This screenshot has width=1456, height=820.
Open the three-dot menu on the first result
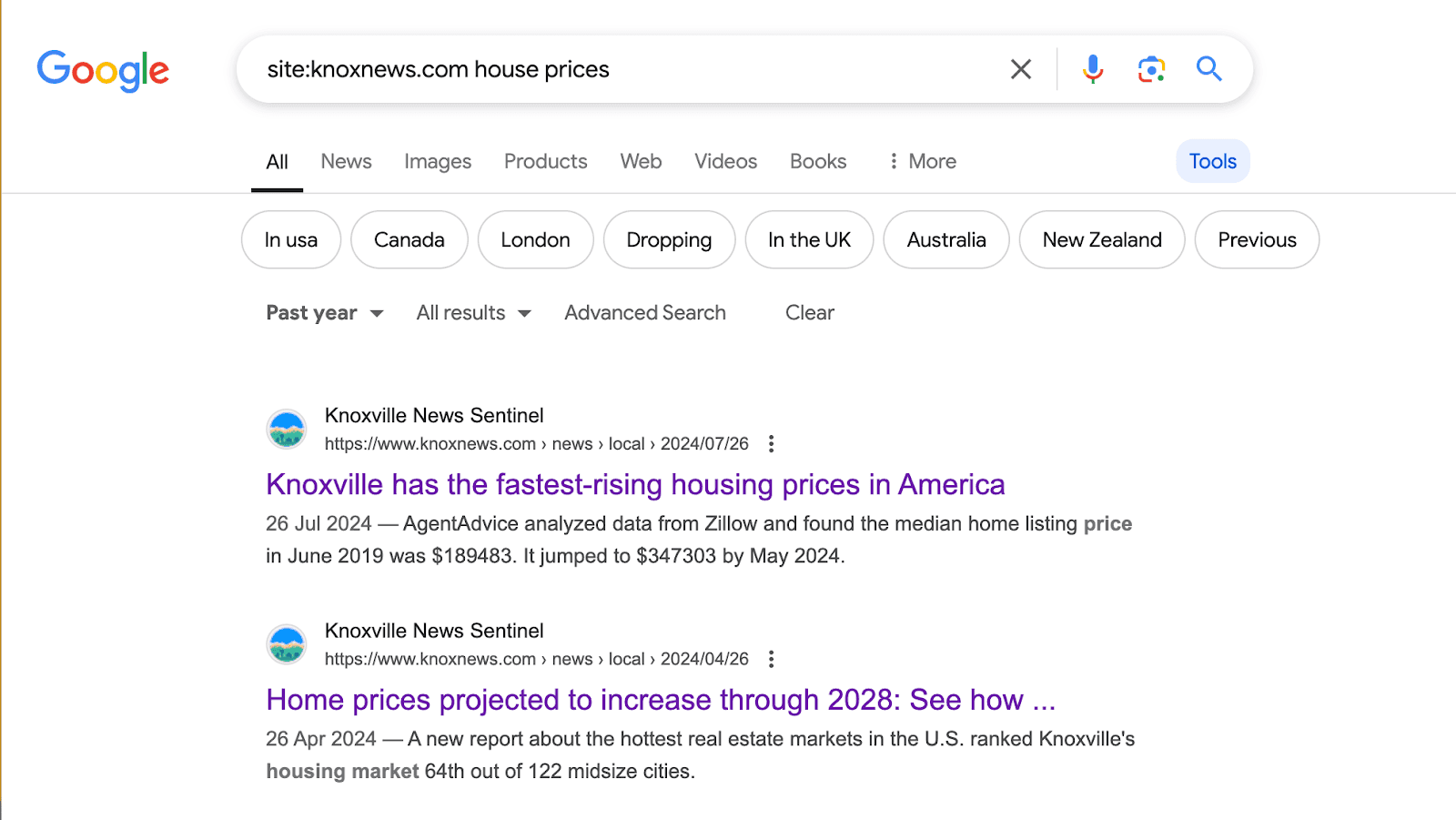[771, 443]
